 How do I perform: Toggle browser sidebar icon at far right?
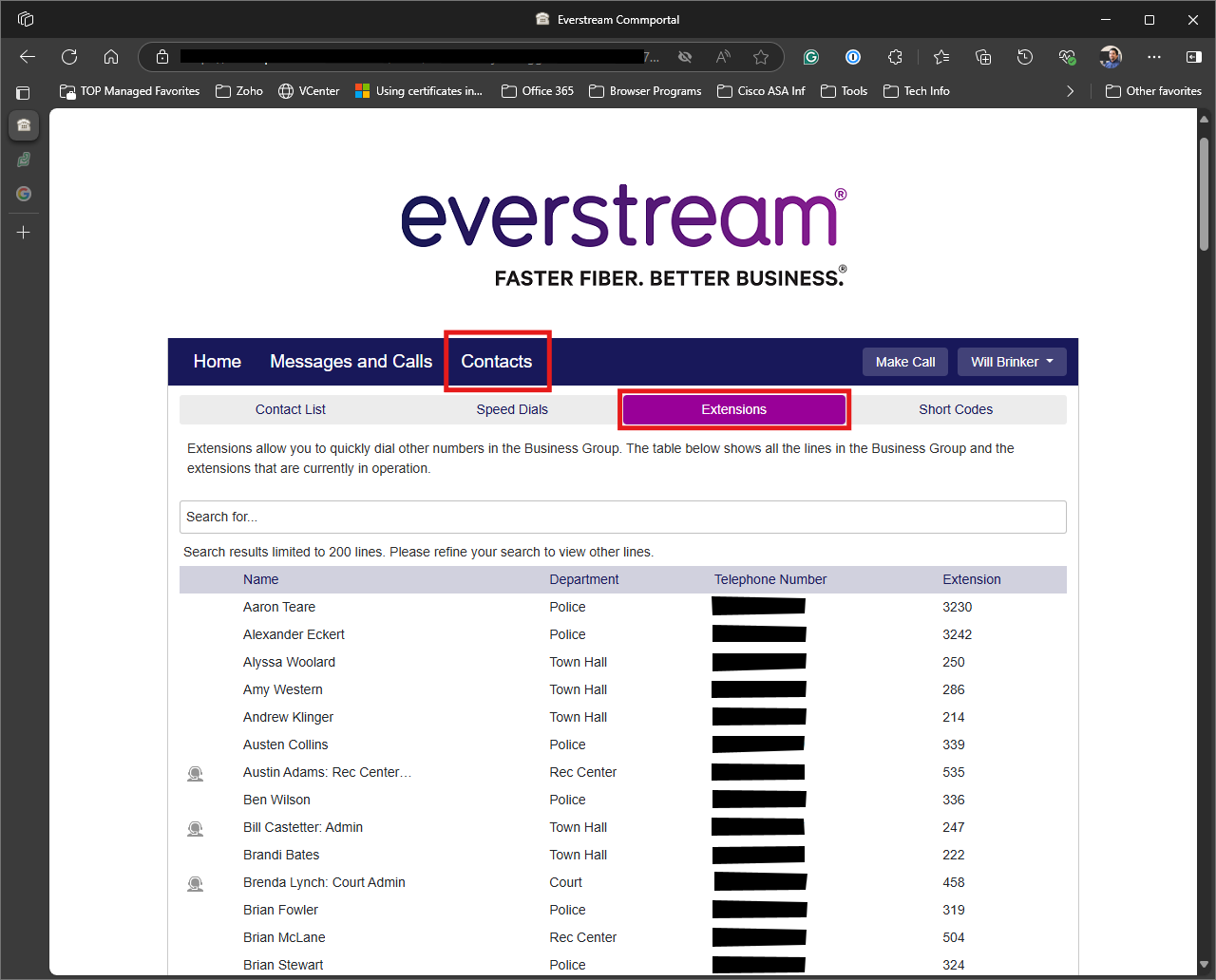click(1194, 57)
